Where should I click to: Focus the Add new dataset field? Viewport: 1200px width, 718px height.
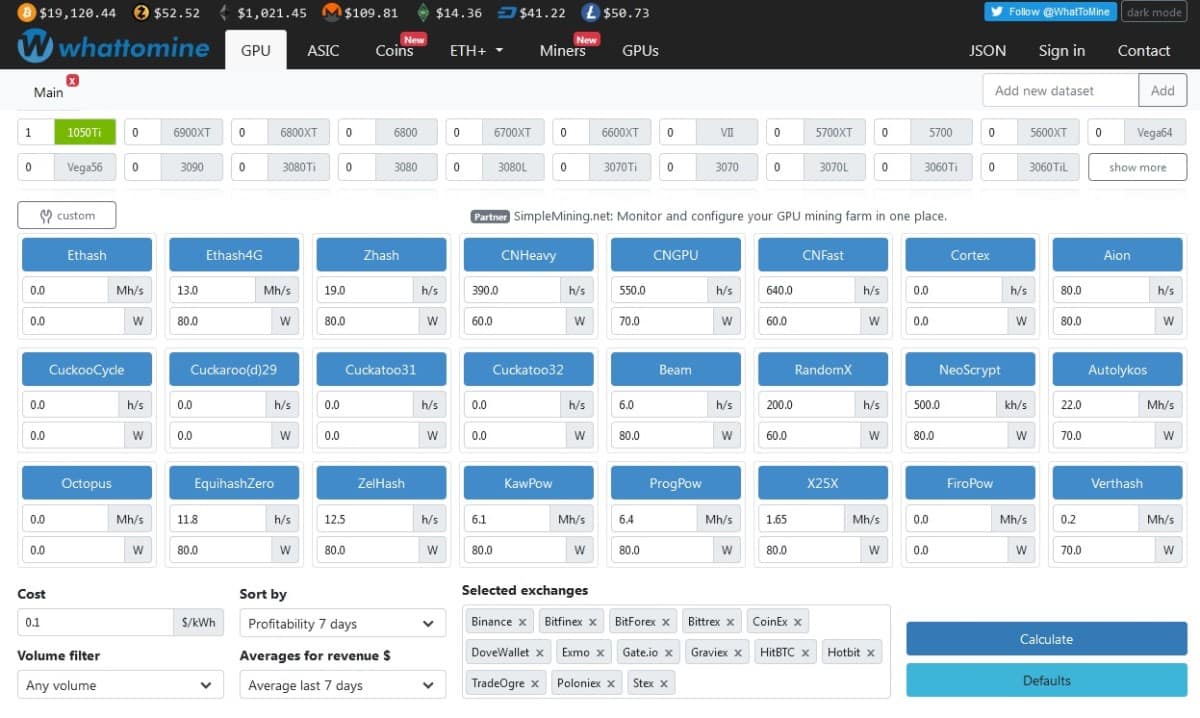(x=1061, y=90)
